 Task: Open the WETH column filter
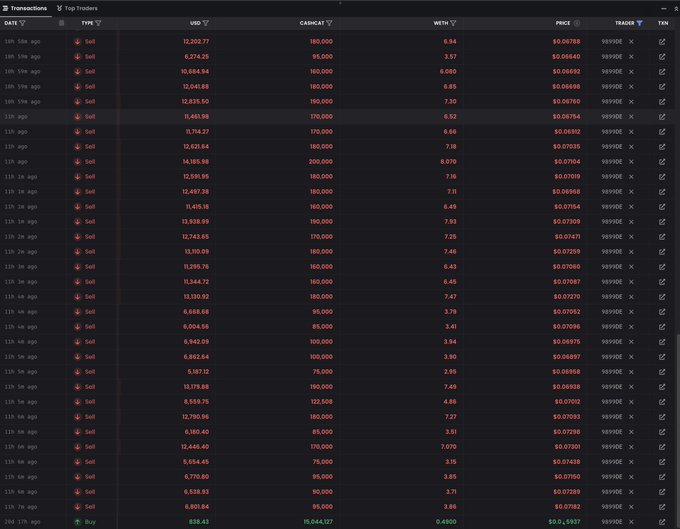(453, 23)
